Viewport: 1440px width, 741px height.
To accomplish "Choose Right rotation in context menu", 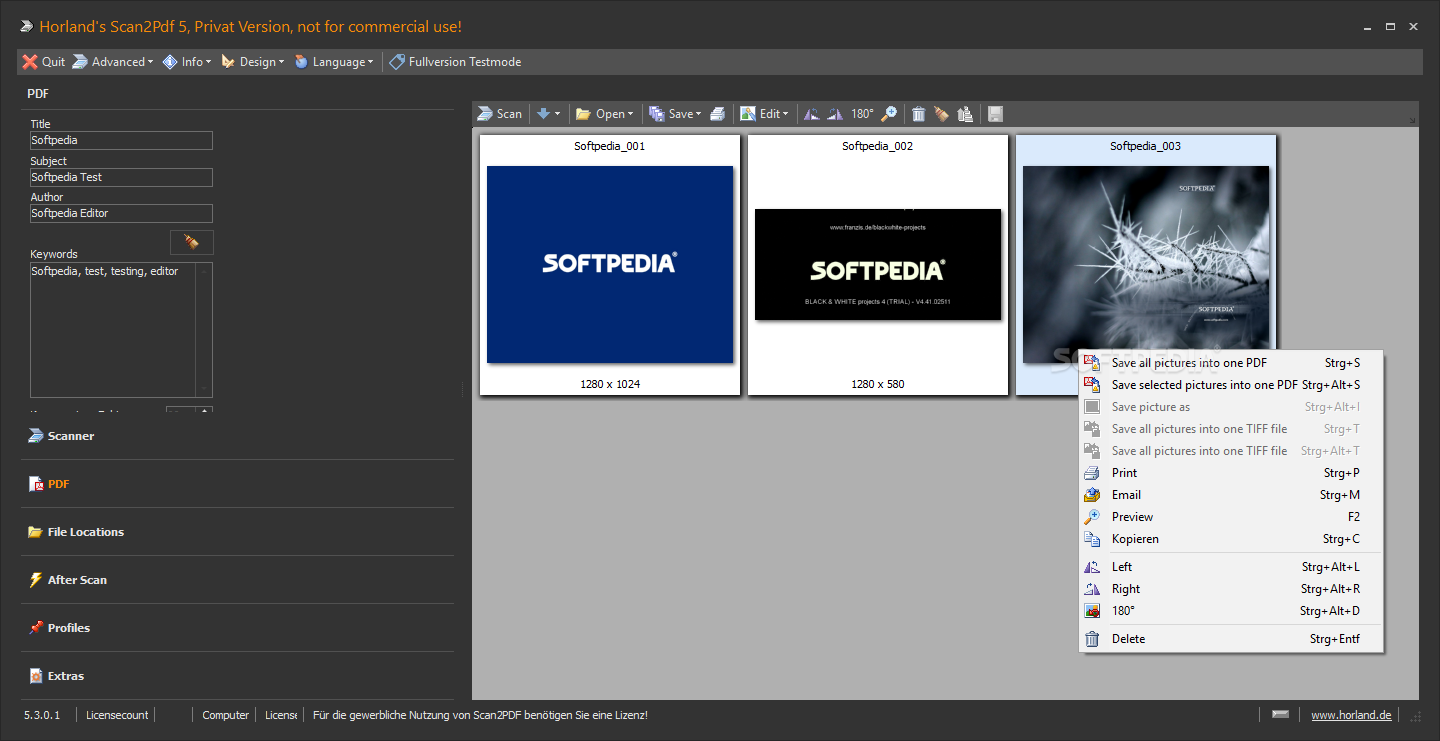I will [1231, 589].
